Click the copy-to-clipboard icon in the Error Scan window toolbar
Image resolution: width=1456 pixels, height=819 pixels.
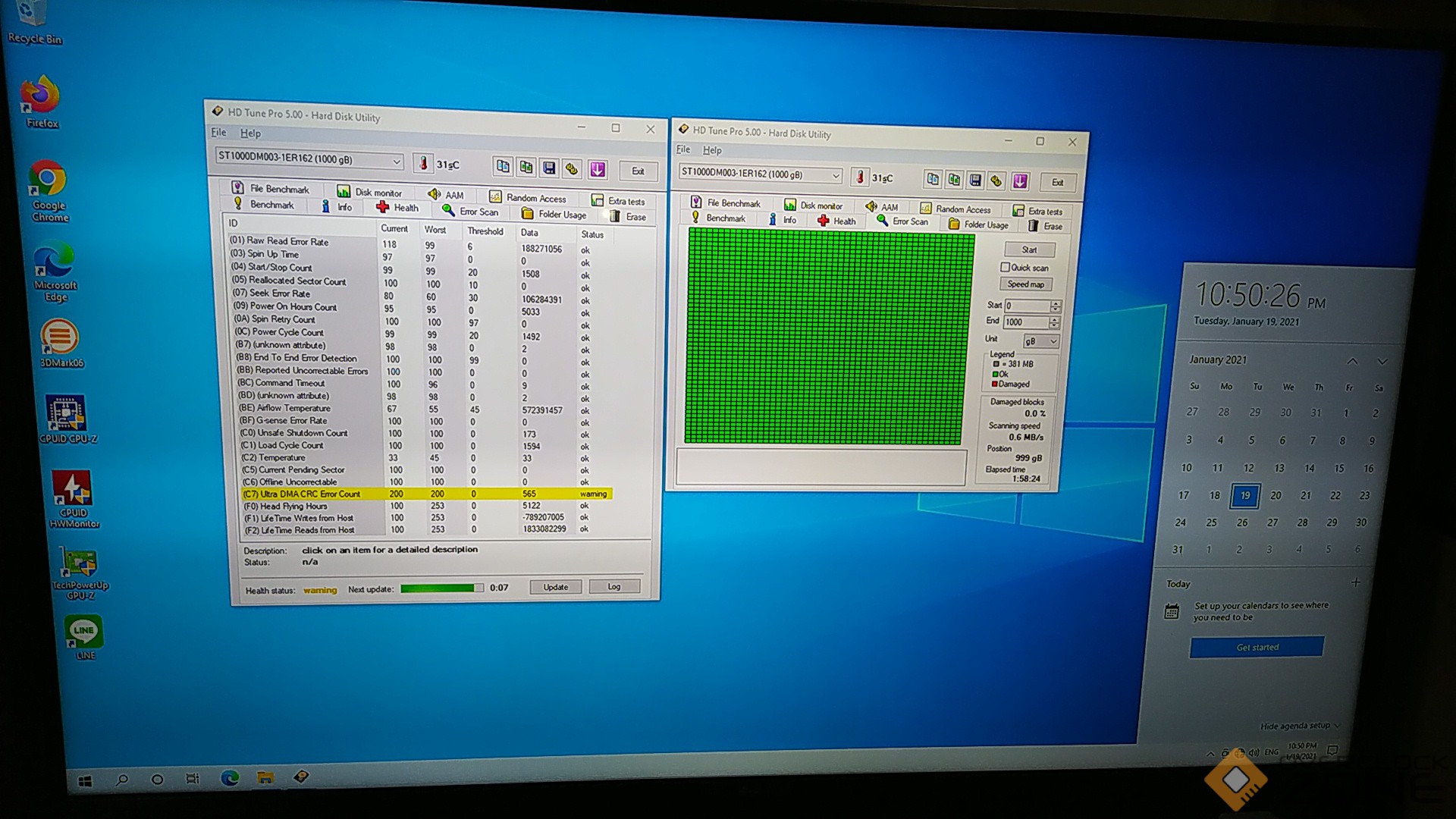(933, 179)
